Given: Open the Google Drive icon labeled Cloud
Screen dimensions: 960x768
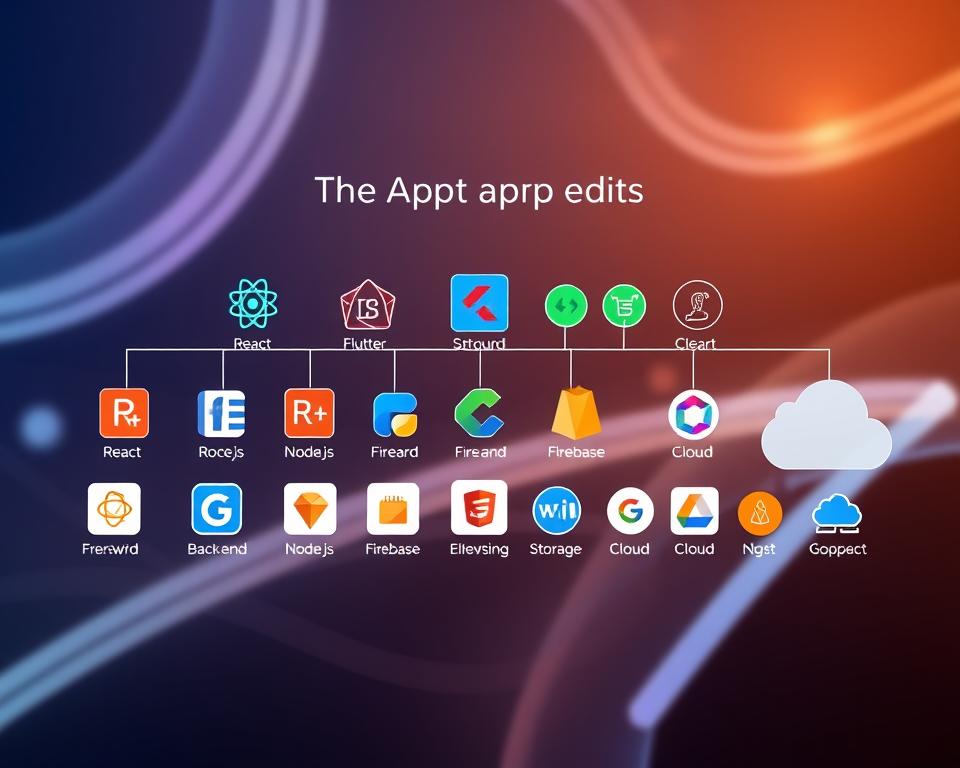Looking at the screenshot, I should coord(694,510).
